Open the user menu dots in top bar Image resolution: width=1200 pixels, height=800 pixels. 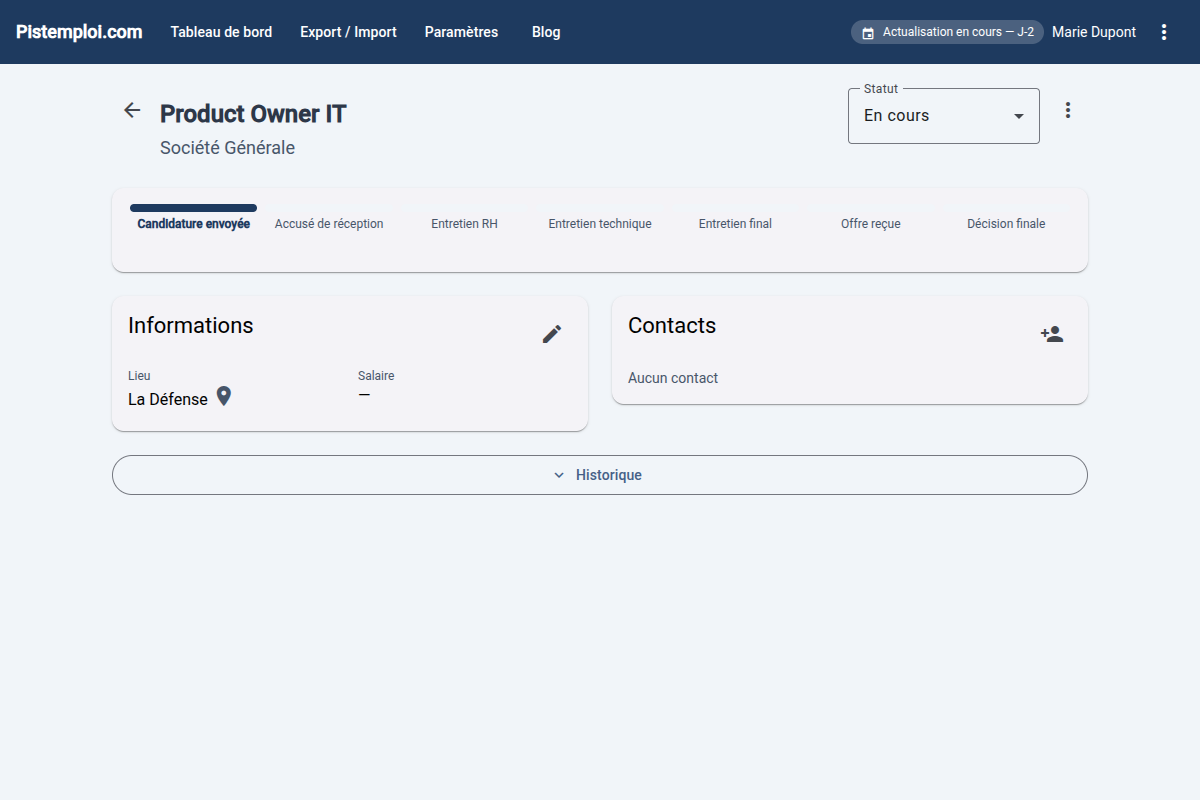point(1163,32)
